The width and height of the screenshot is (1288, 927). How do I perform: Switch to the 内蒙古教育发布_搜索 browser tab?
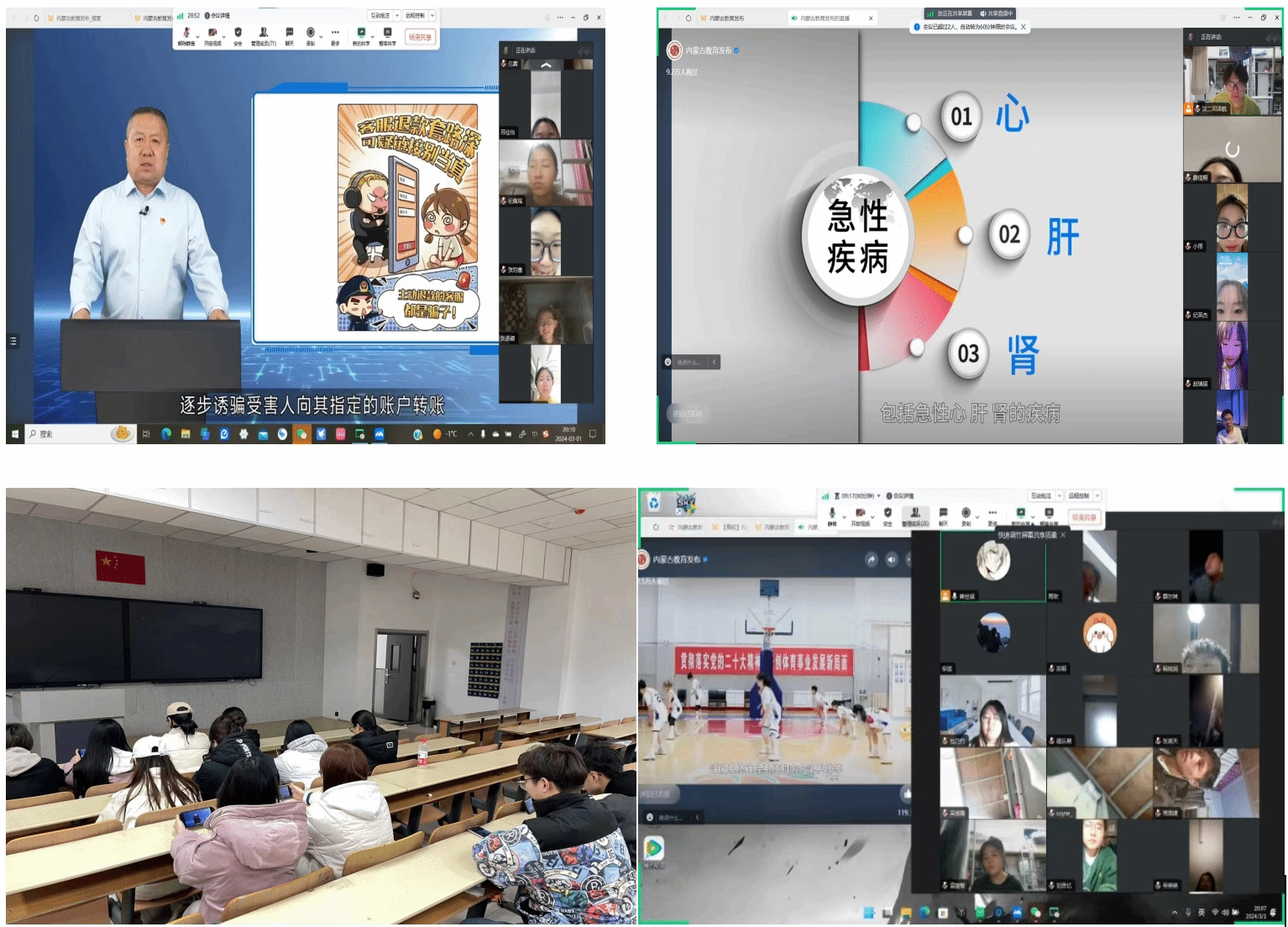click(x=78, y=18)
